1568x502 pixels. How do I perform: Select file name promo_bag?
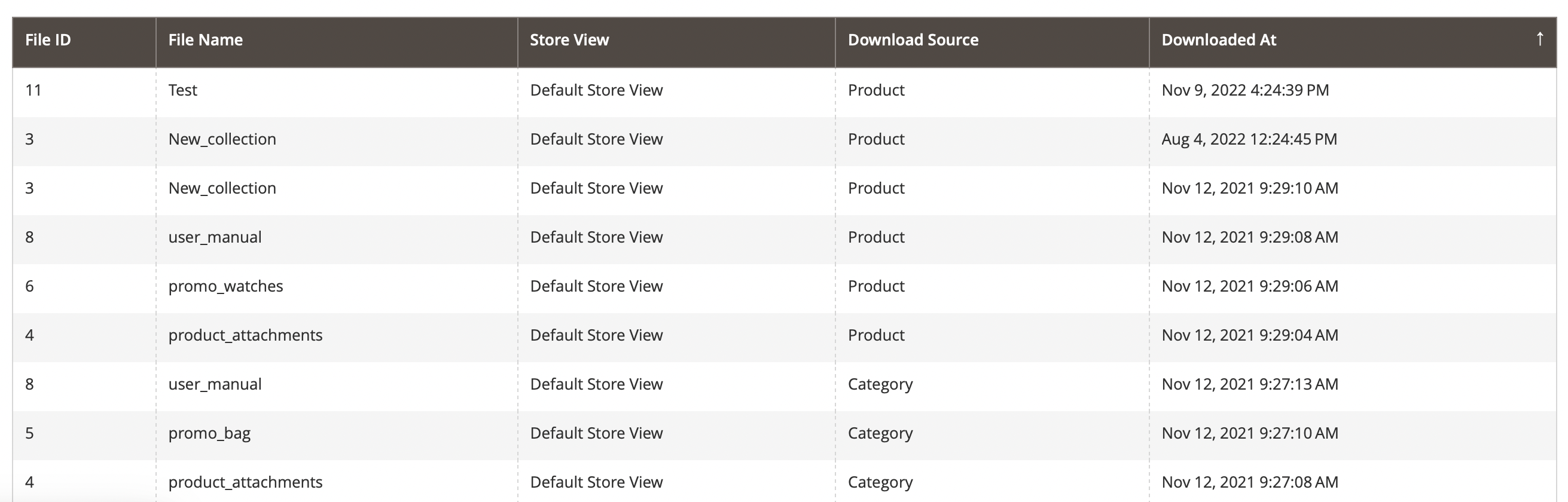(x=209, y=433)
